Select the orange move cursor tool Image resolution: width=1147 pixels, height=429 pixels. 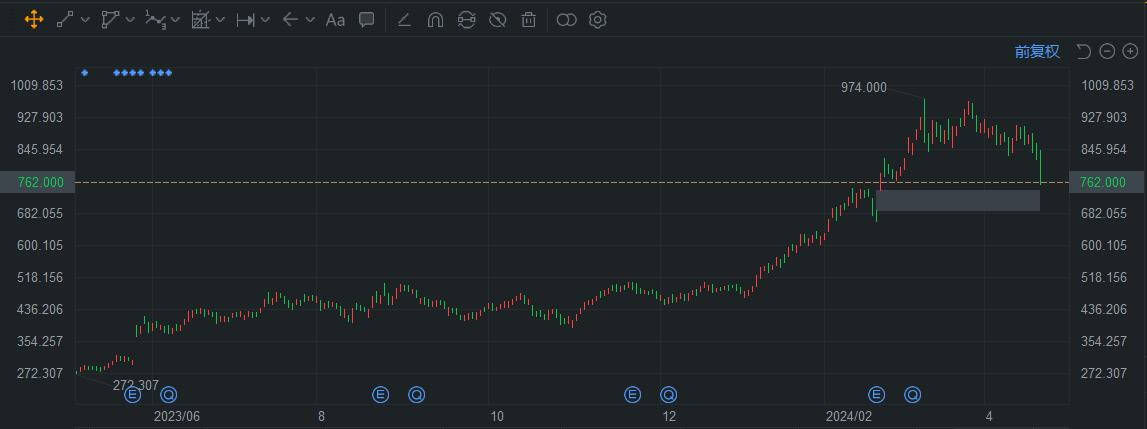click(x=33, y=19)
